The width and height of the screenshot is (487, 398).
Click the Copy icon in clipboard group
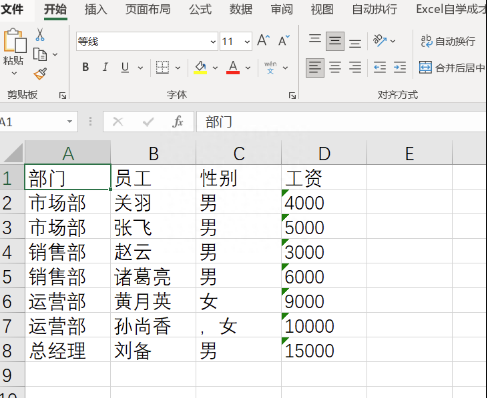click(x=40, y=54)
